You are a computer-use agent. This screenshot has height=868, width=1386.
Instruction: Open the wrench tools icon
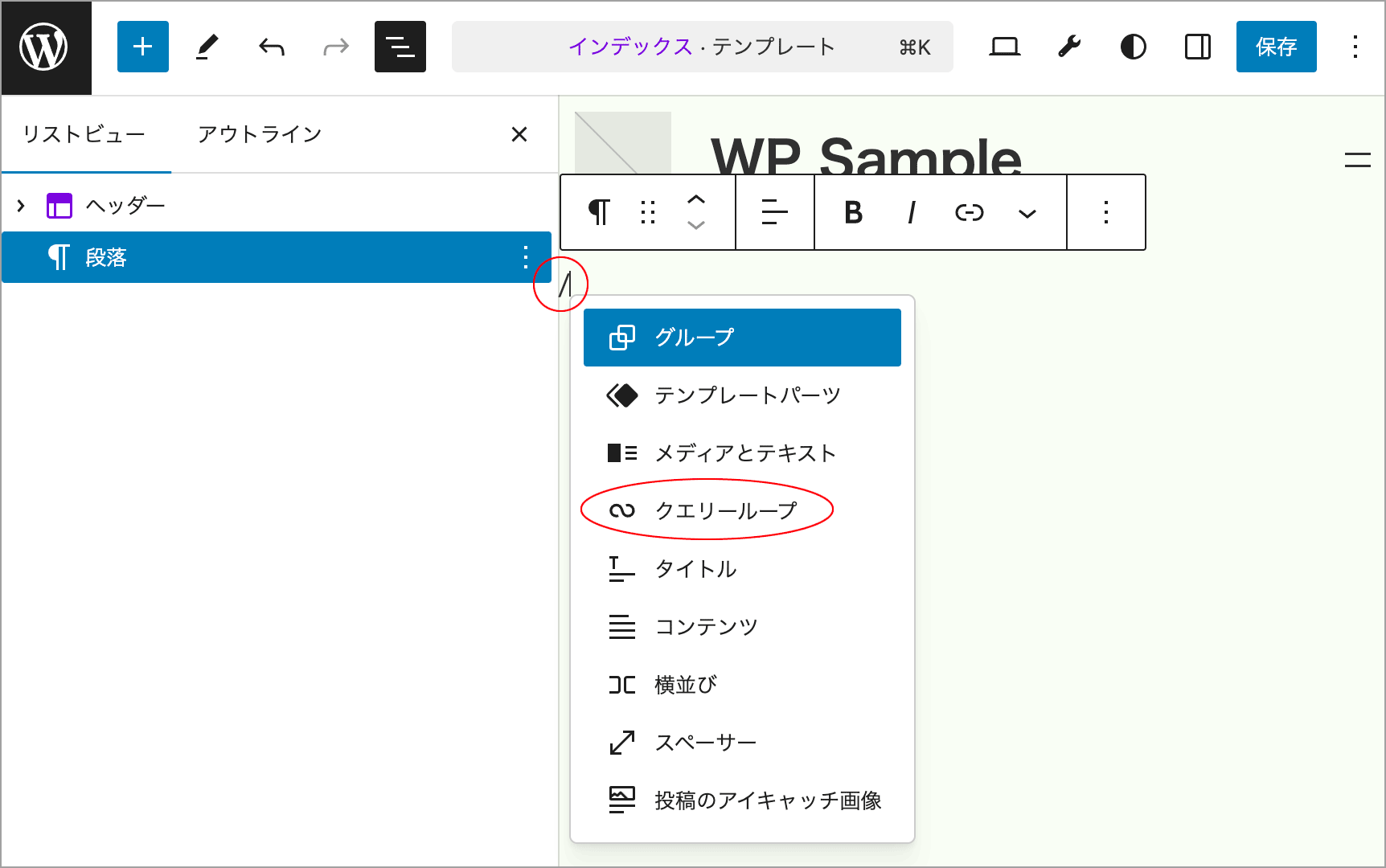click(x=1068, y=47)
